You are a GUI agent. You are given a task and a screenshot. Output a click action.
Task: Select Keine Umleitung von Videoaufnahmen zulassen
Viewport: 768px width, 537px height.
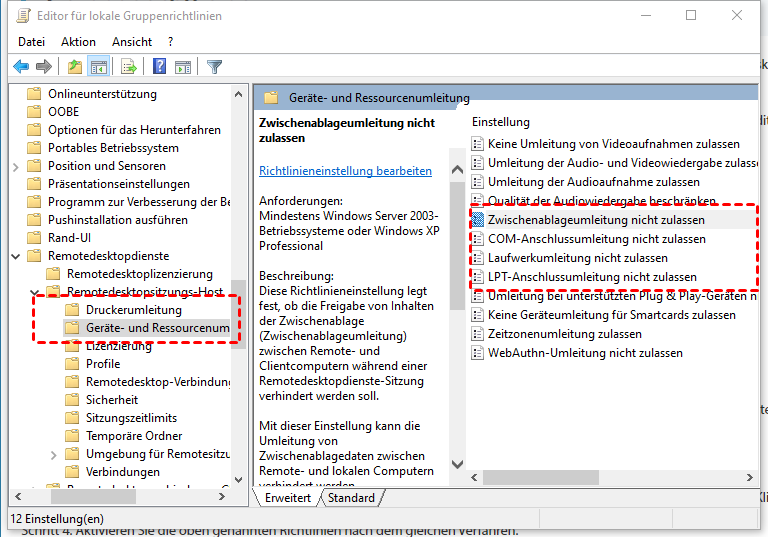(x=613, y=144)
